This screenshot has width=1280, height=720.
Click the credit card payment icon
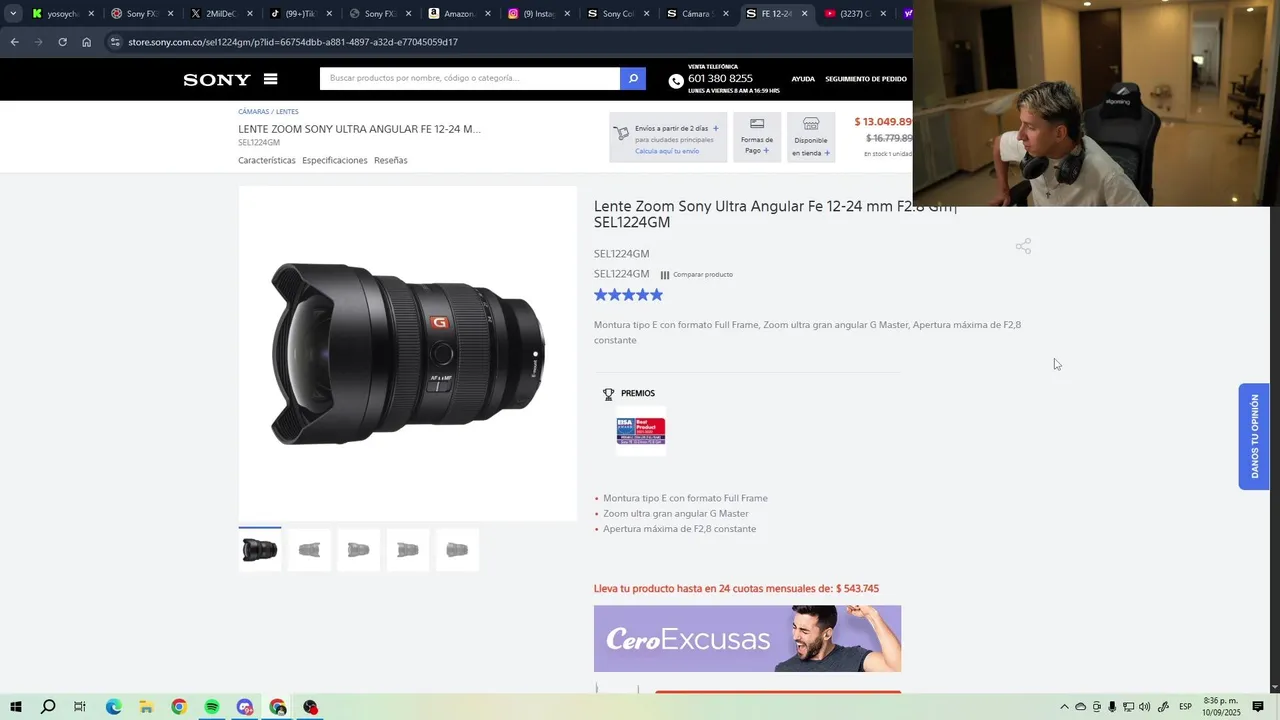757,124
